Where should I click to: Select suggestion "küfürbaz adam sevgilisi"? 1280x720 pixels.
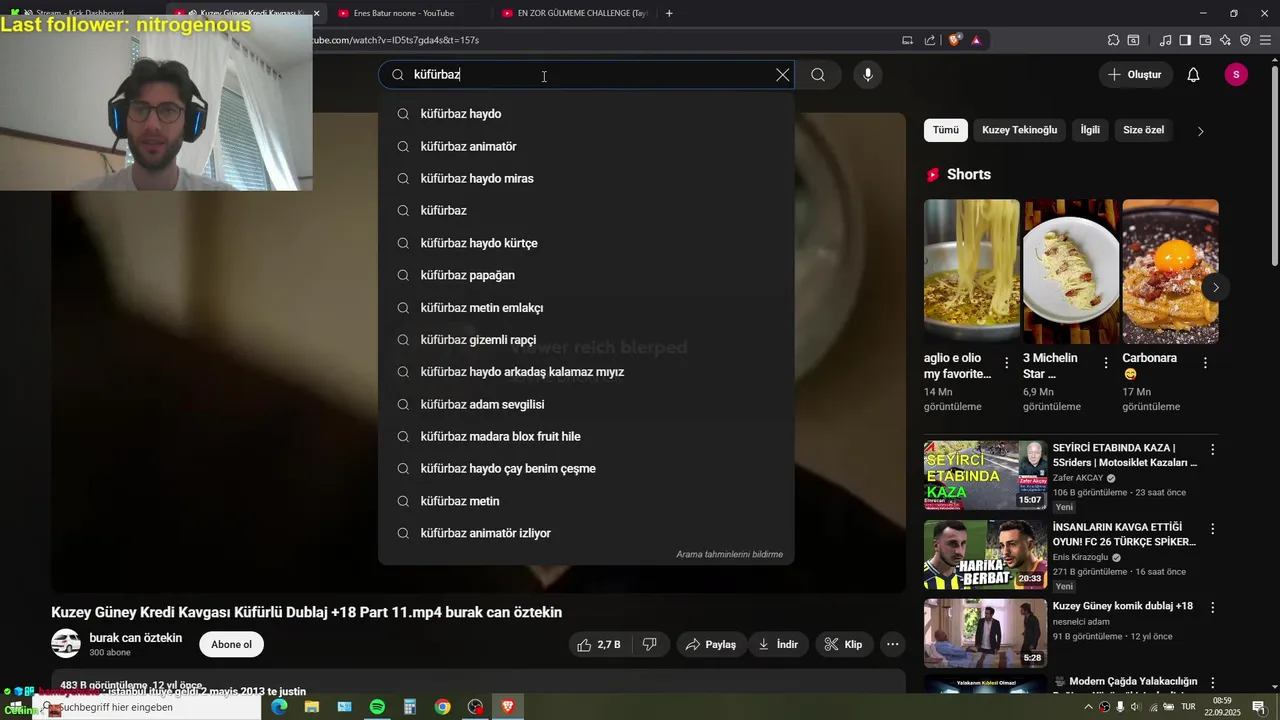(586, 404)
